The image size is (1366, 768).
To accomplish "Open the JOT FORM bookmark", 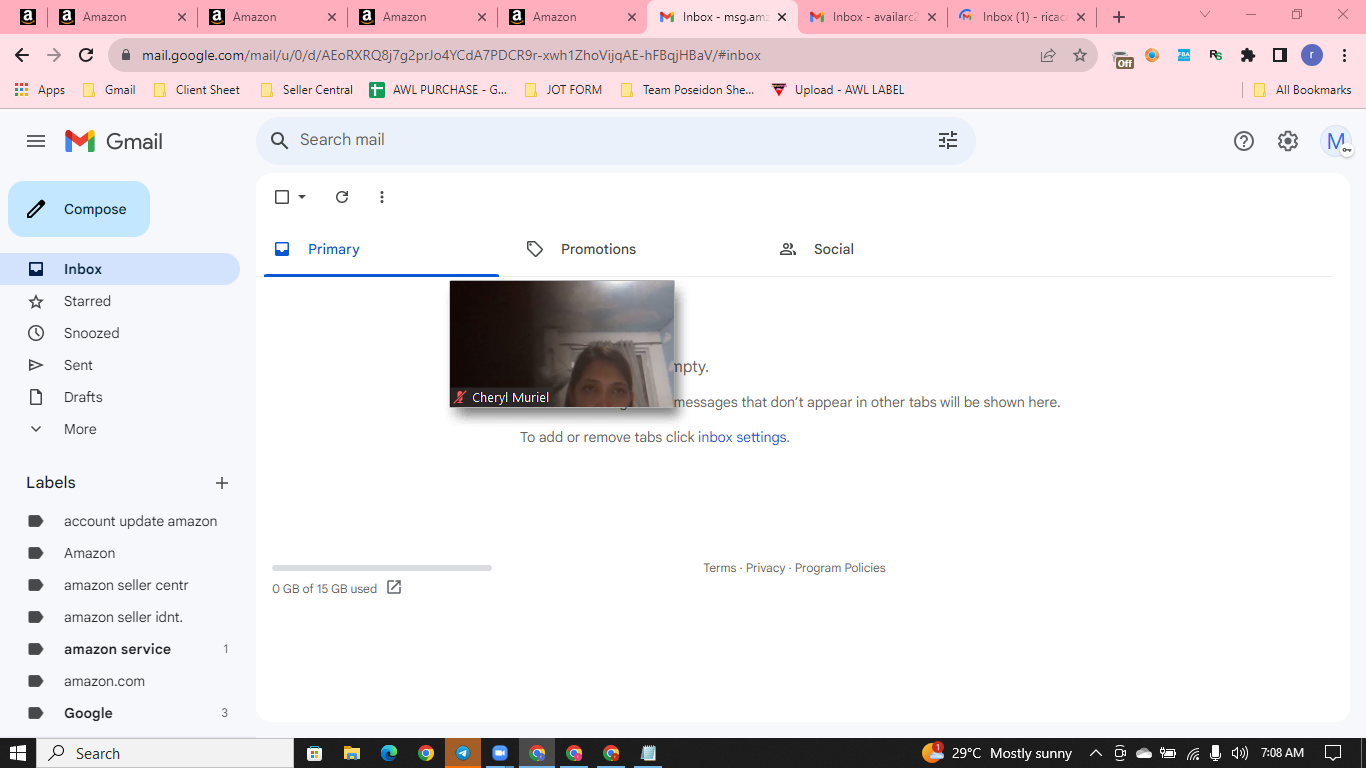I will (x=563, y=90).
